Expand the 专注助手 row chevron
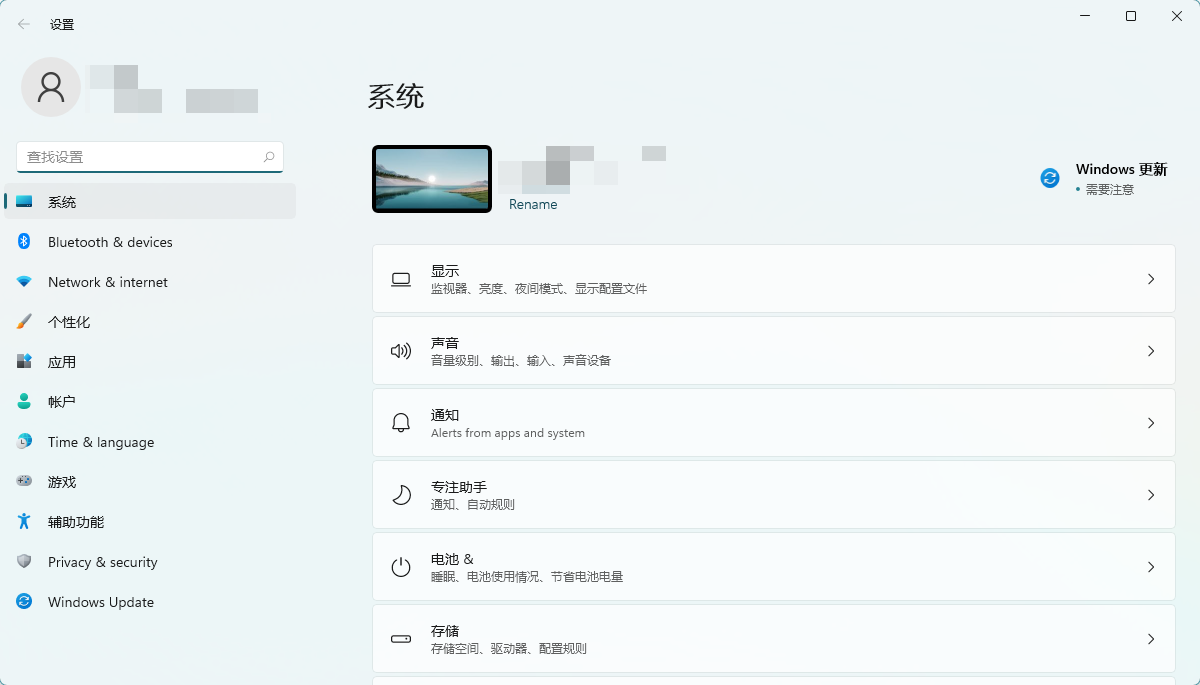The image size is (1200, 685). click(1151, 495)
